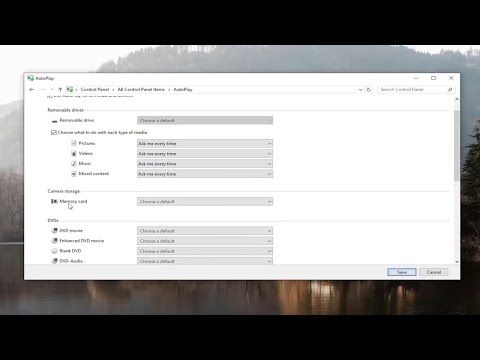Open the Memory card default dropdown
Screen dimensions: 480x360
tap(205, 202)
